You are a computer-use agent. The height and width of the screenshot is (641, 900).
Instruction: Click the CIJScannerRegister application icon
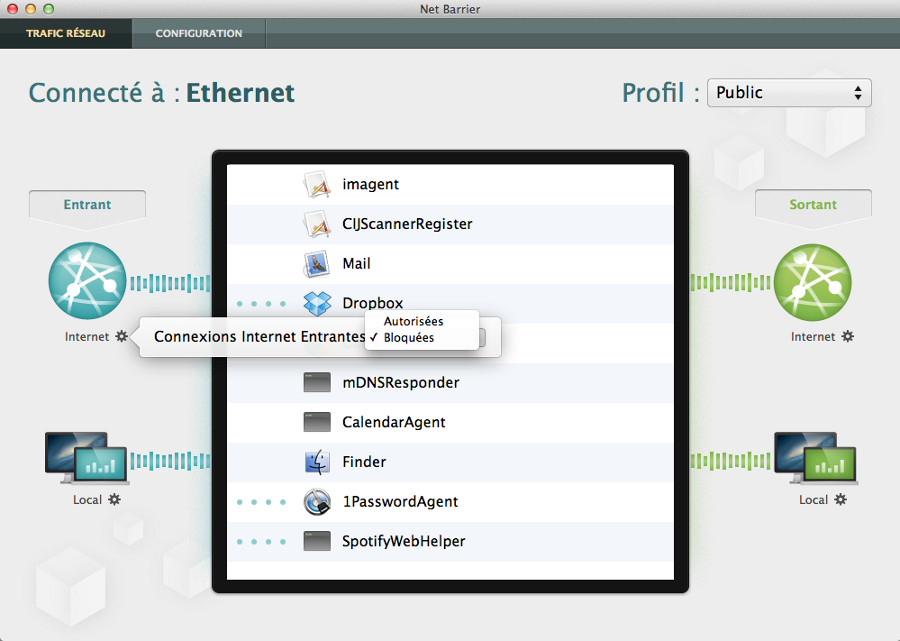point(317,224)
